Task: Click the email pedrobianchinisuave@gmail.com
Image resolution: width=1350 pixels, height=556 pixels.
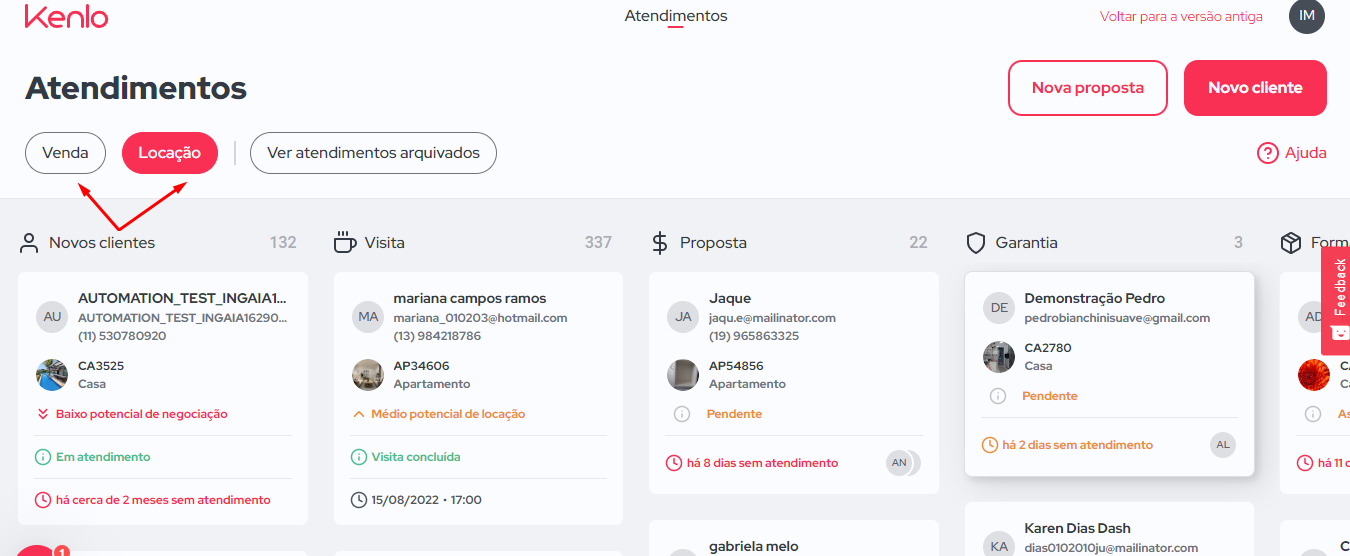Action: [x=1117, y=318]
